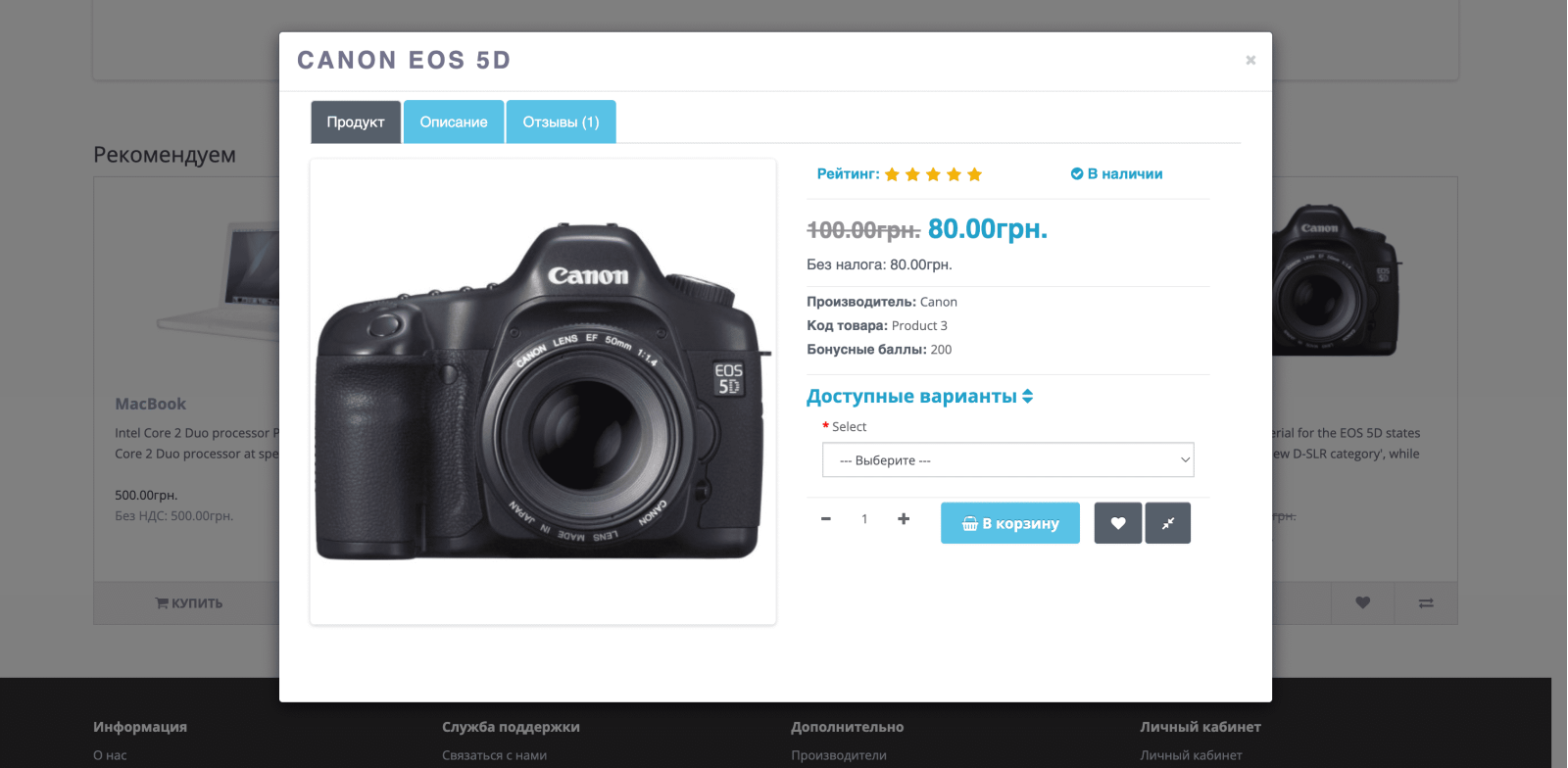Open the Select option dropdown
Screen dimensions: 1568x768
click(1007, 460)
